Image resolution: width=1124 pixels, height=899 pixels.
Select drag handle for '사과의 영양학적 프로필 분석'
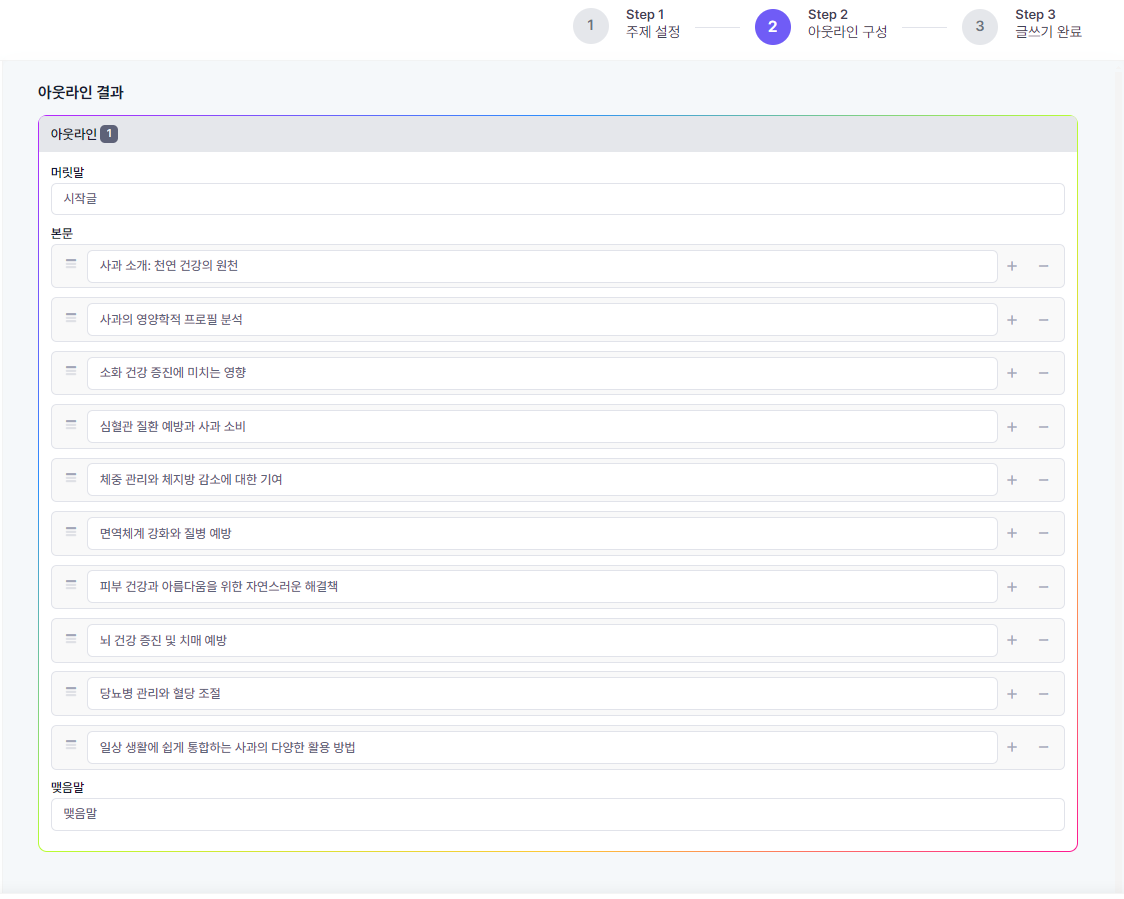pos(71,318)
